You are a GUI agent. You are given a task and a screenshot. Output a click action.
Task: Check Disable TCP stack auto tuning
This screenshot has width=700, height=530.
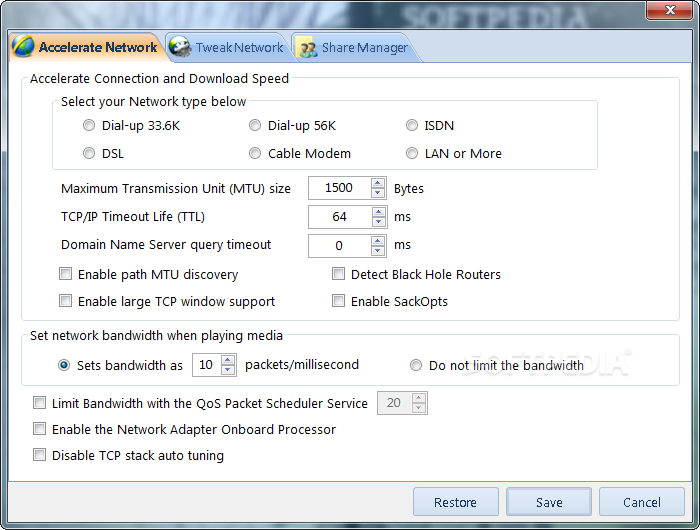tap(39, 455)
